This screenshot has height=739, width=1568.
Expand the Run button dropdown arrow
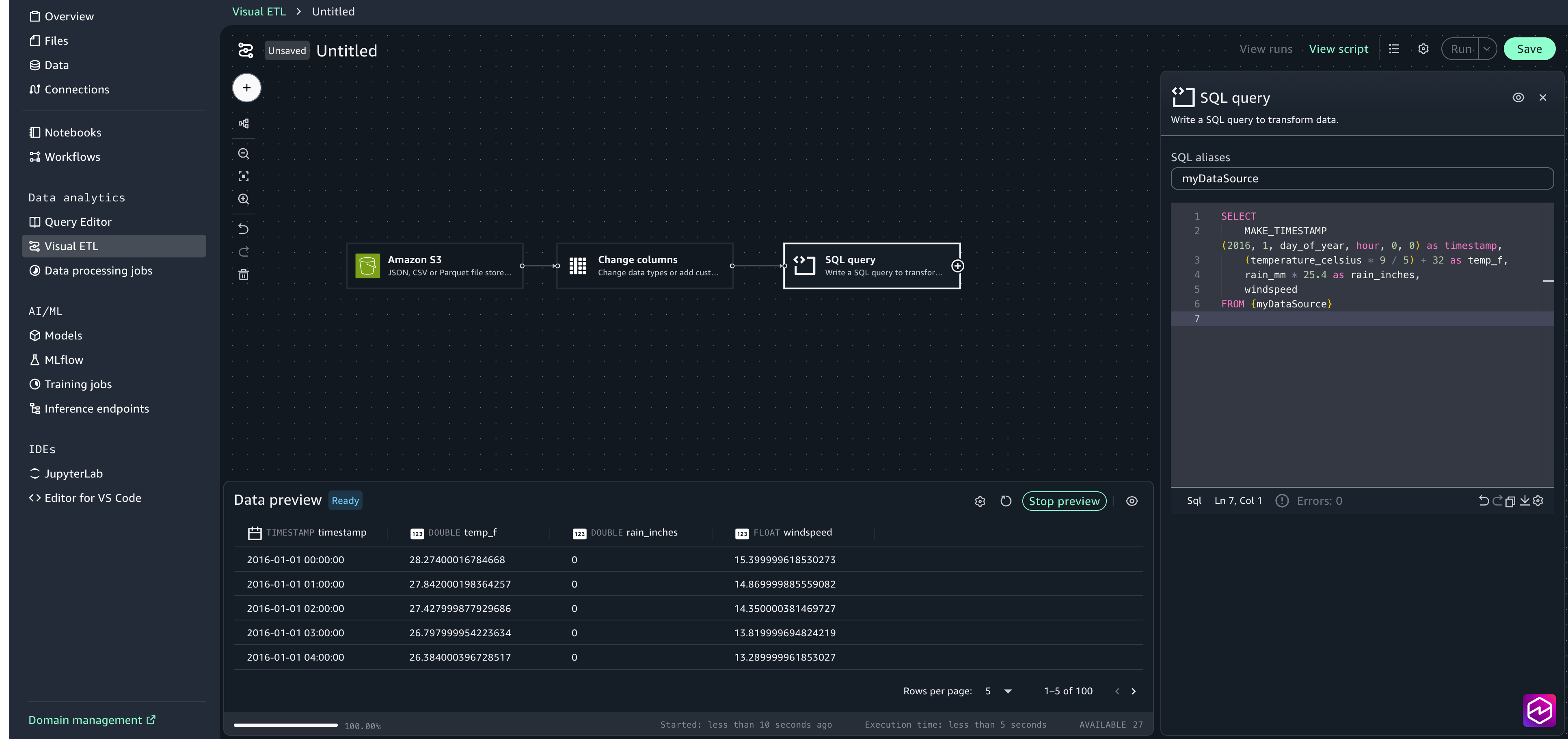tap(1486, 49)
